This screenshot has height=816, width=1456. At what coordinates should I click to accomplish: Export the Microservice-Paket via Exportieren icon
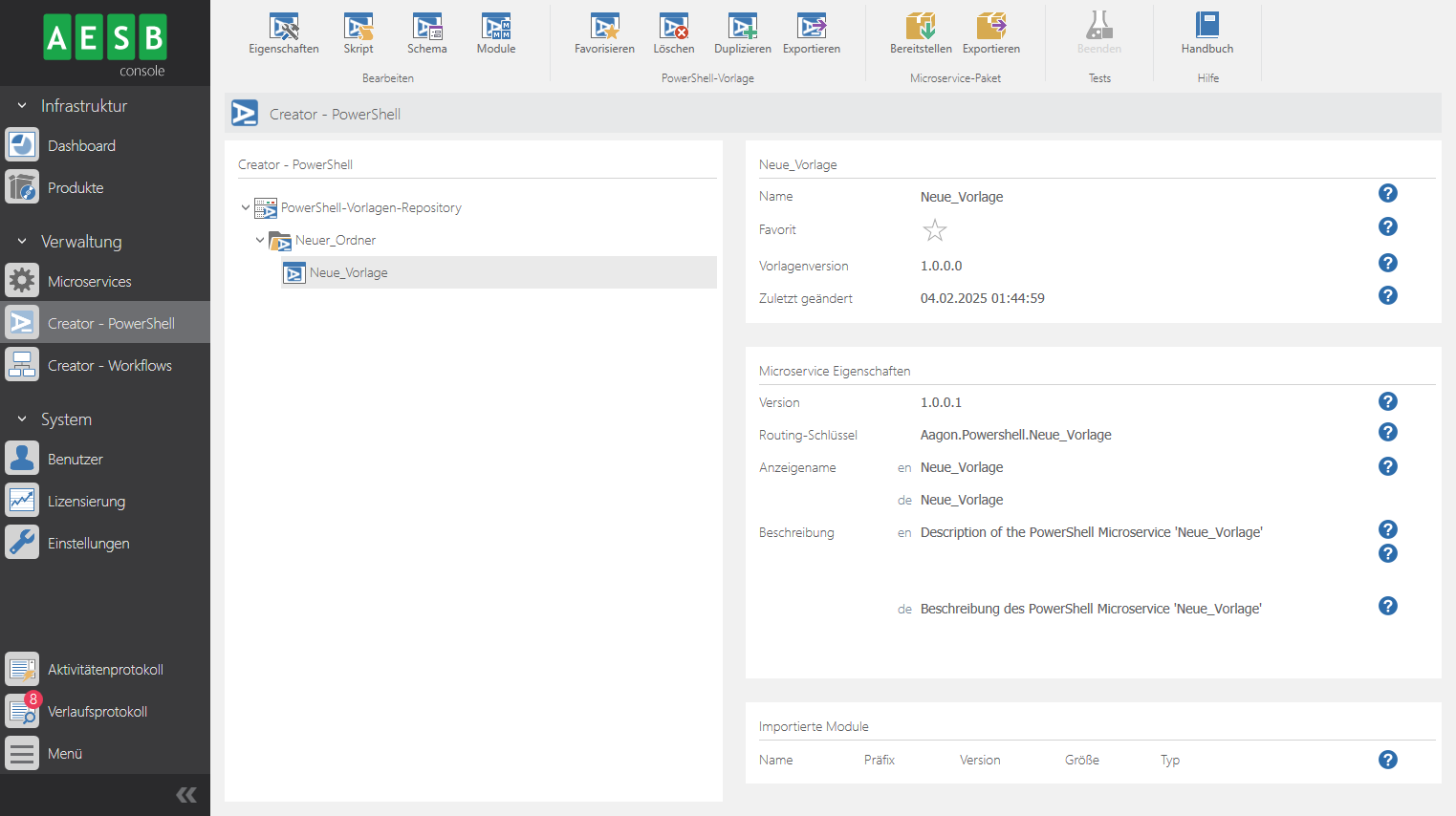[990, 31]
